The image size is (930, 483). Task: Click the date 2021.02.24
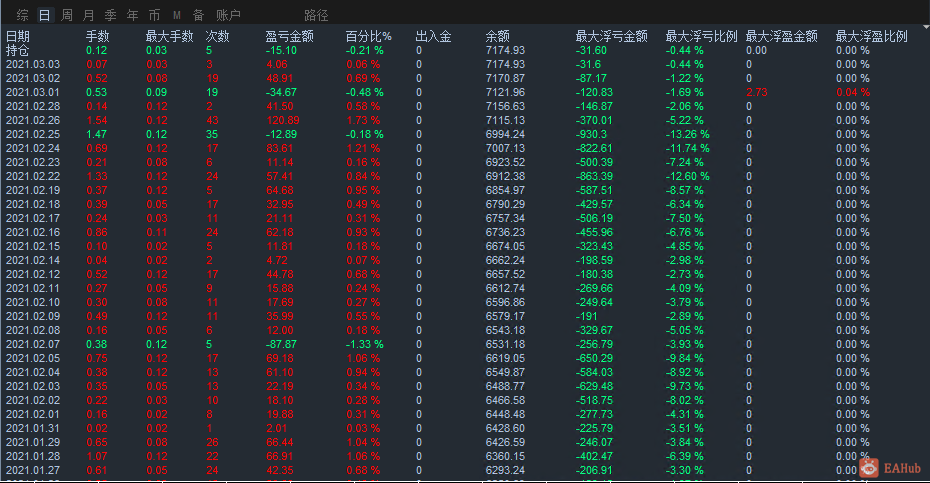point(33,148)
